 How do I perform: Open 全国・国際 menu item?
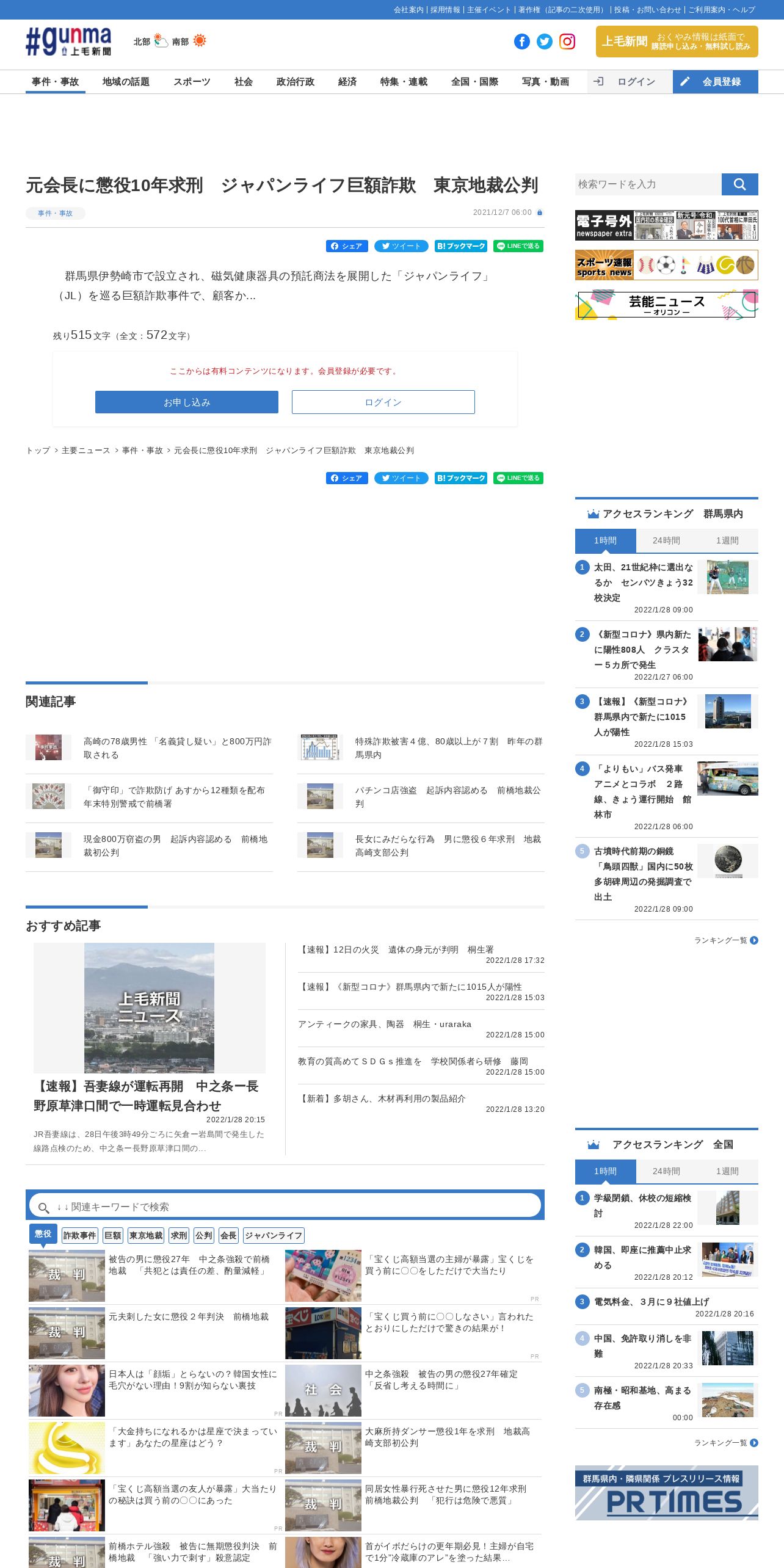pos(474,82)
